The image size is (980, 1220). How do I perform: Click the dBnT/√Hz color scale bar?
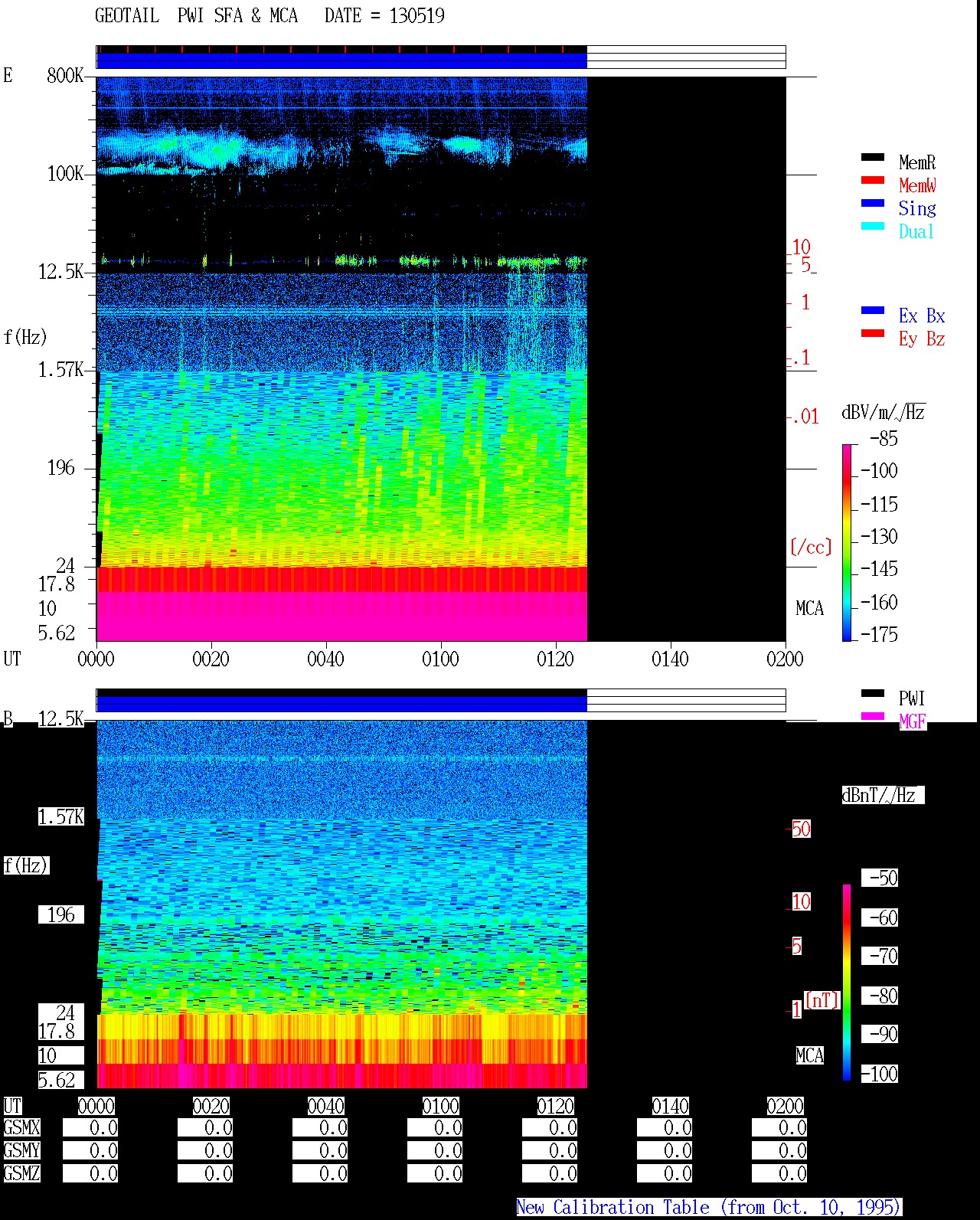pyautogui.click(x=847, y=983)
